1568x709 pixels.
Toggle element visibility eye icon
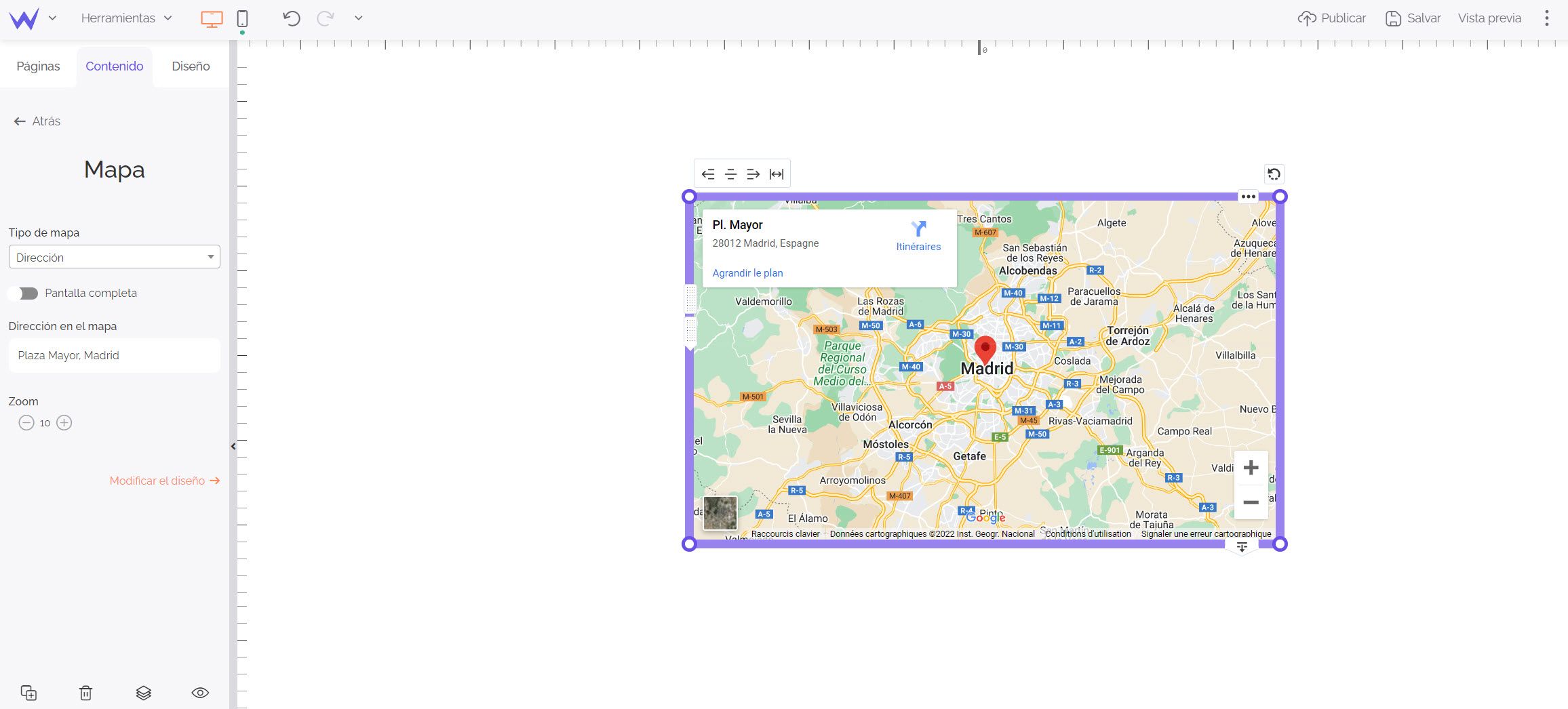pos(200,693)
